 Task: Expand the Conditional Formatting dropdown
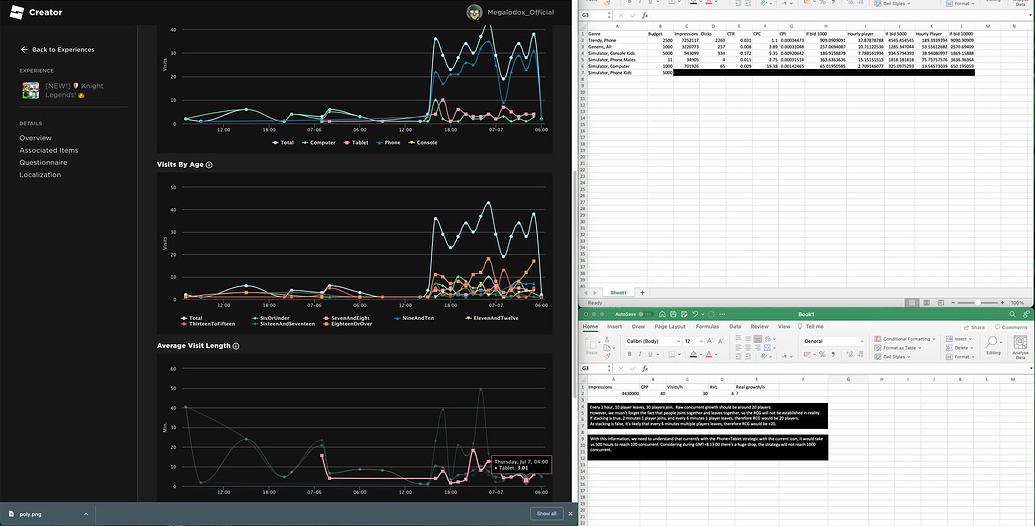tap(904, 339)
